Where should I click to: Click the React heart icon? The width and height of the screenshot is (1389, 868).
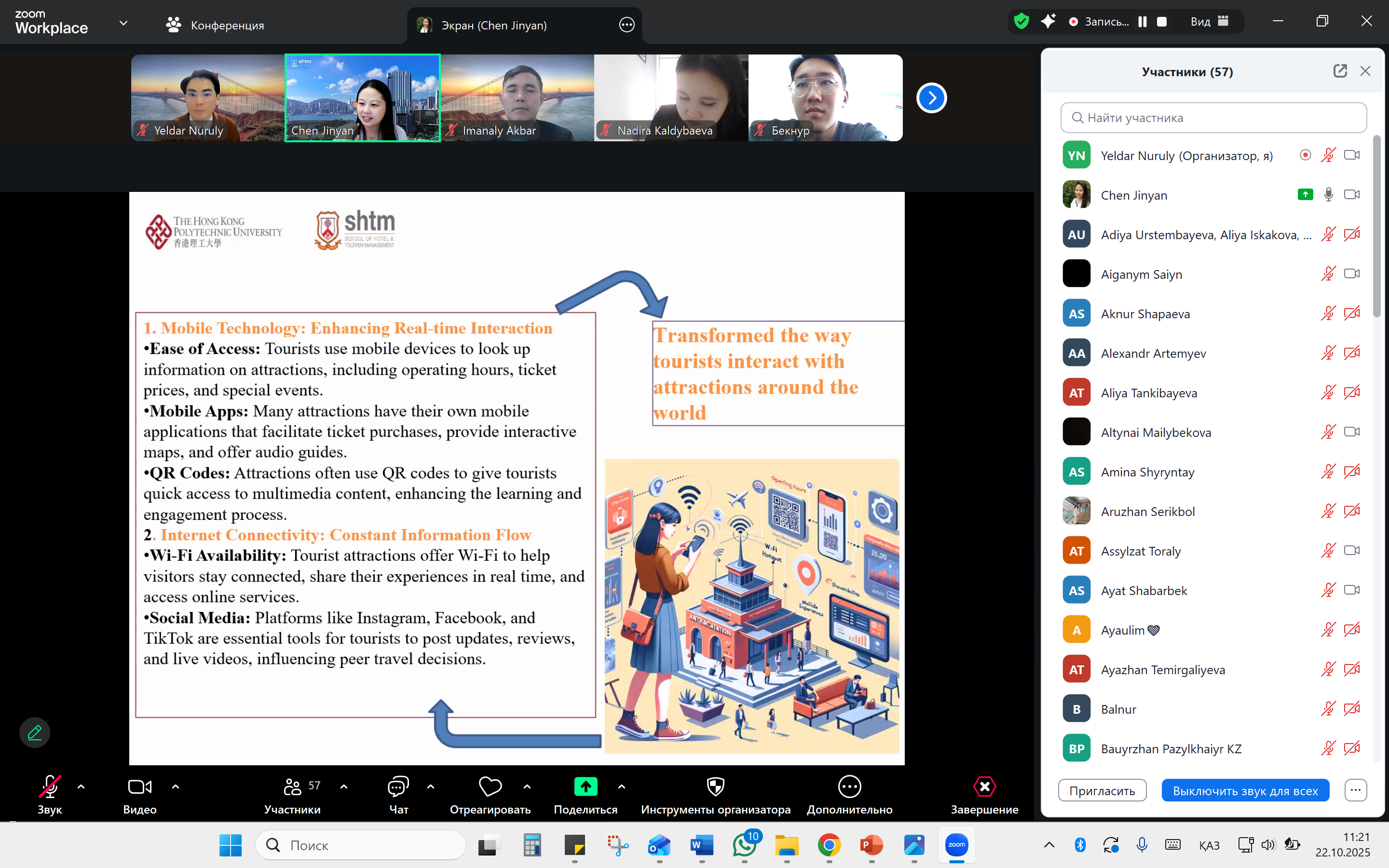coord(490,787)
